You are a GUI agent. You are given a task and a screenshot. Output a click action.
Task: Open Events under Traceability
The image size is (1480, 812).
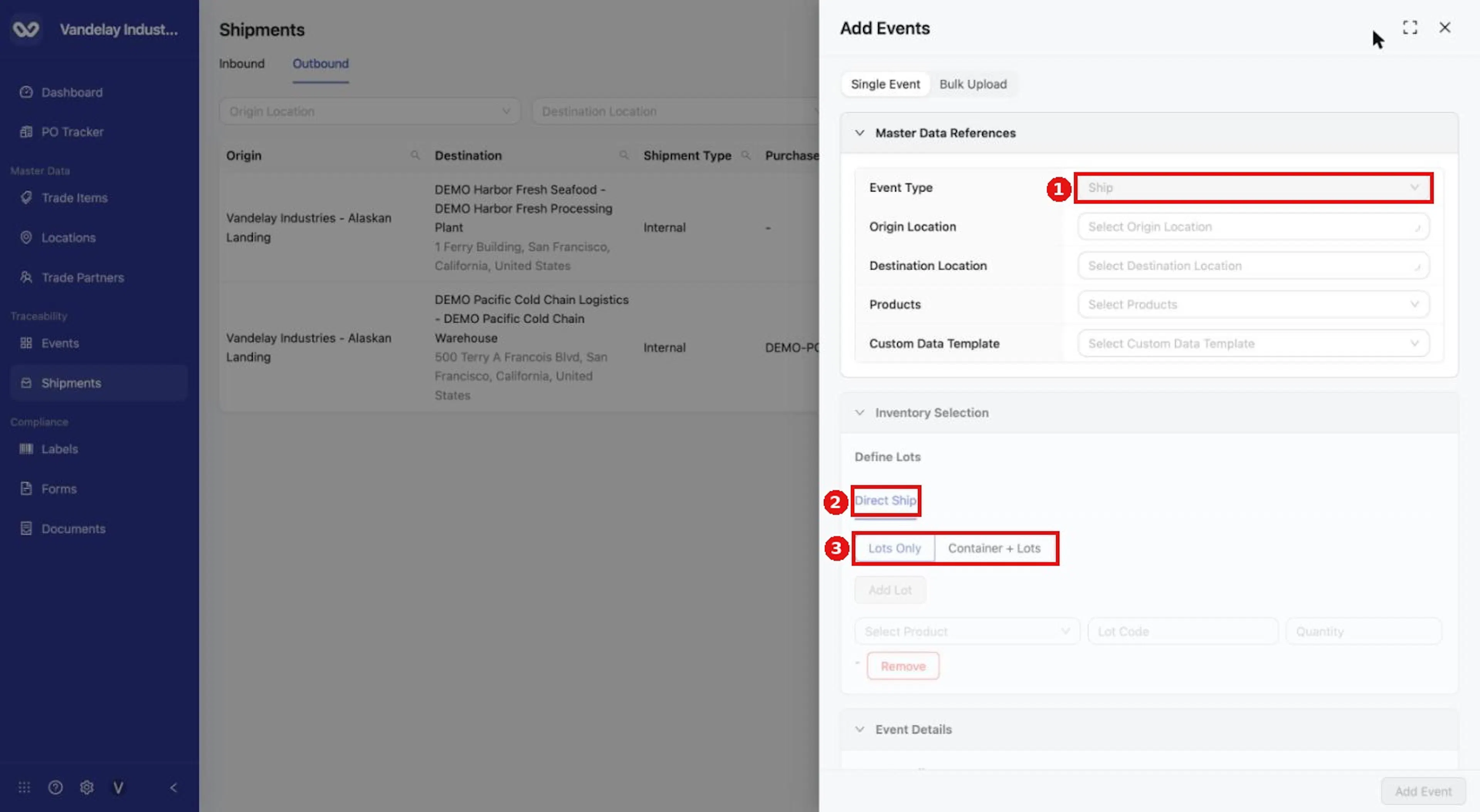(x=60, y=343)
